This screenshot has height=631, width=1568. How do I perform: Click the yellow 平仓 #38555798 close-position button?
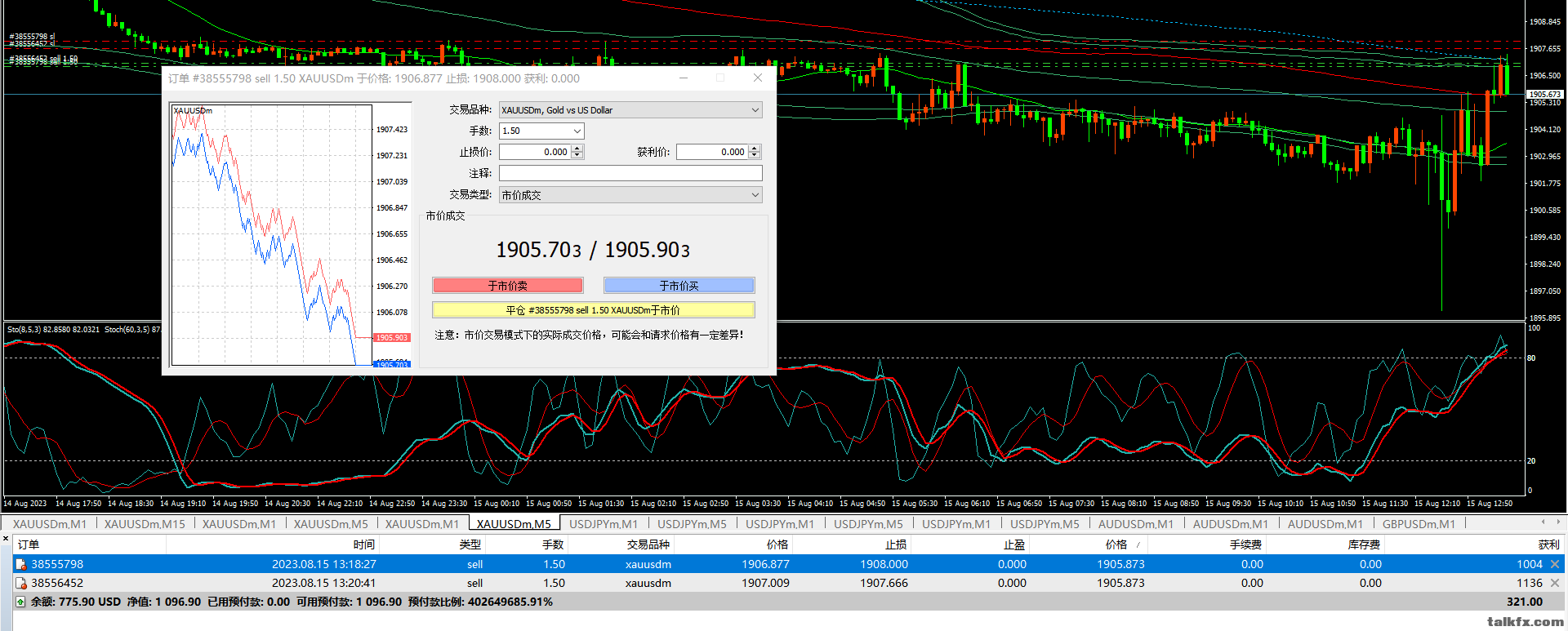coord(593,310)
